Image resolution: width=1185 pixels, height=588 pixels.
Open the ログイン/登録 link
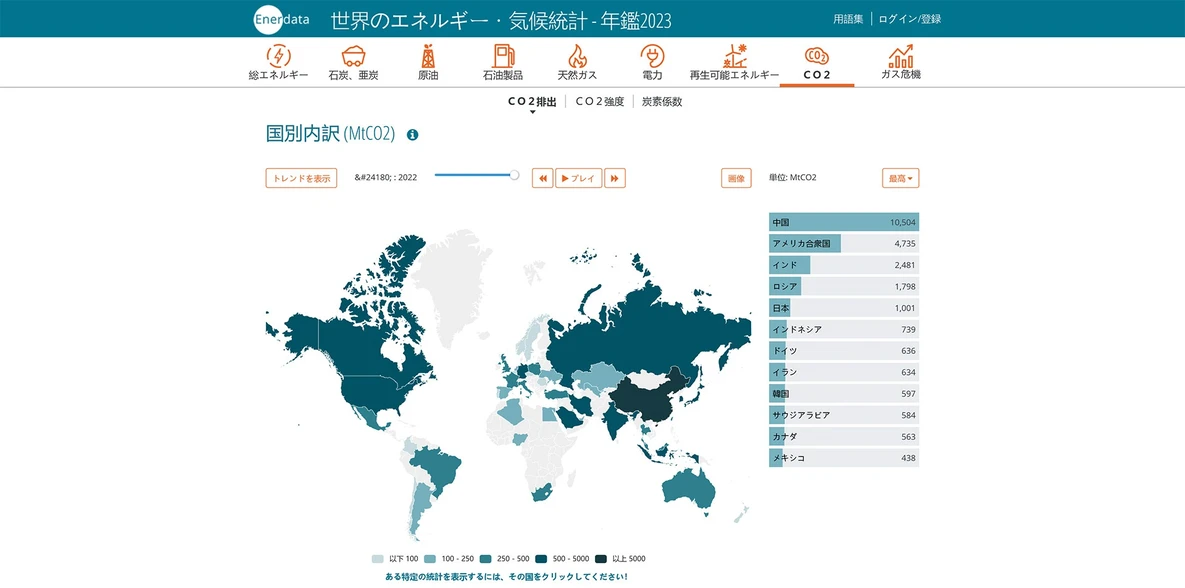click(909, 19)
